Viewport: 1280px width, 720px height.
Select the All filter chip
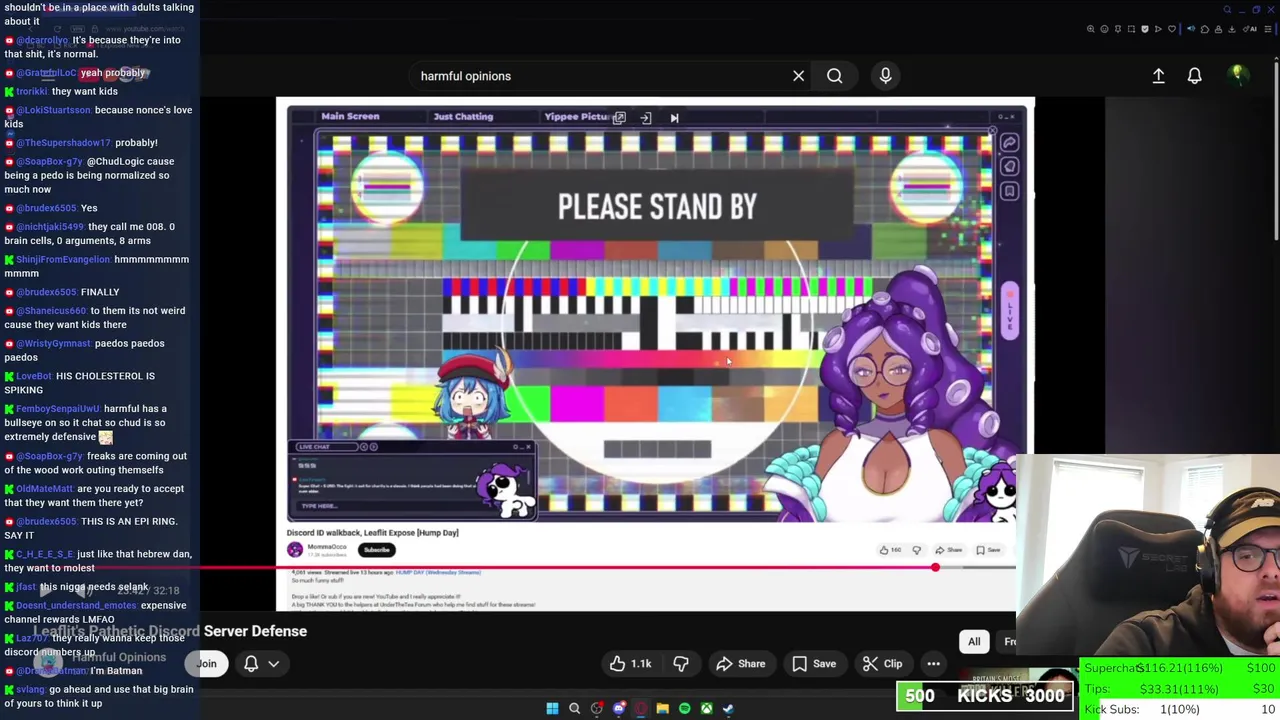pyautogui.click(x=974, y=642)
